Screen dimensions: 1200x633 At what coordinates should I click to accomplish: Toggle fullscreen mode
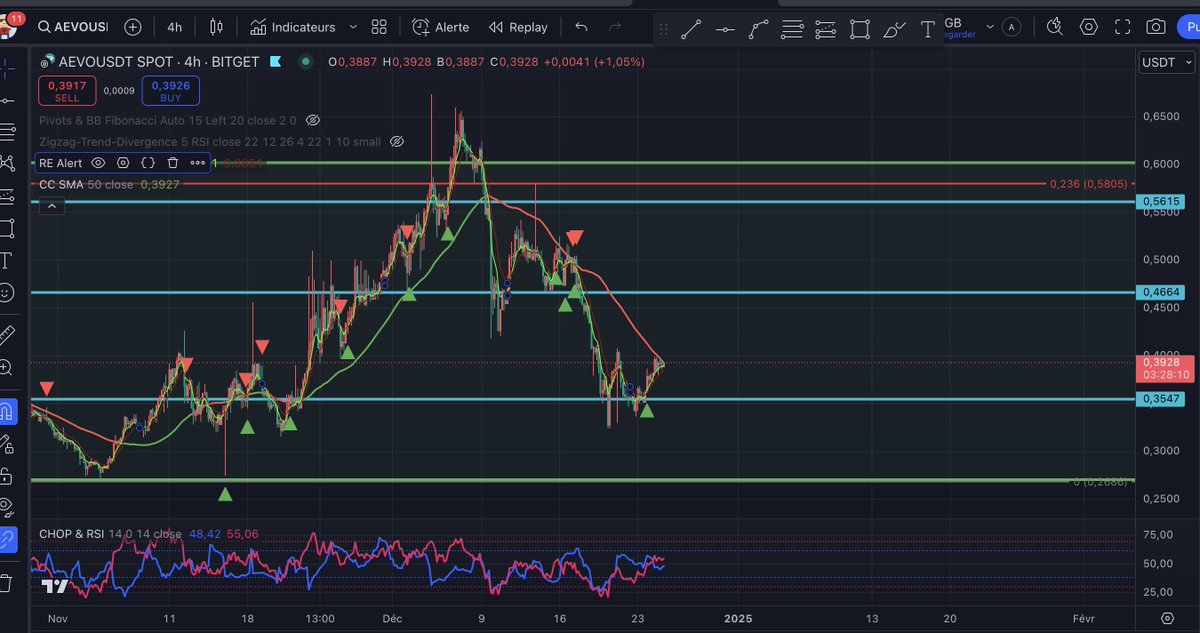[1122, 27]
